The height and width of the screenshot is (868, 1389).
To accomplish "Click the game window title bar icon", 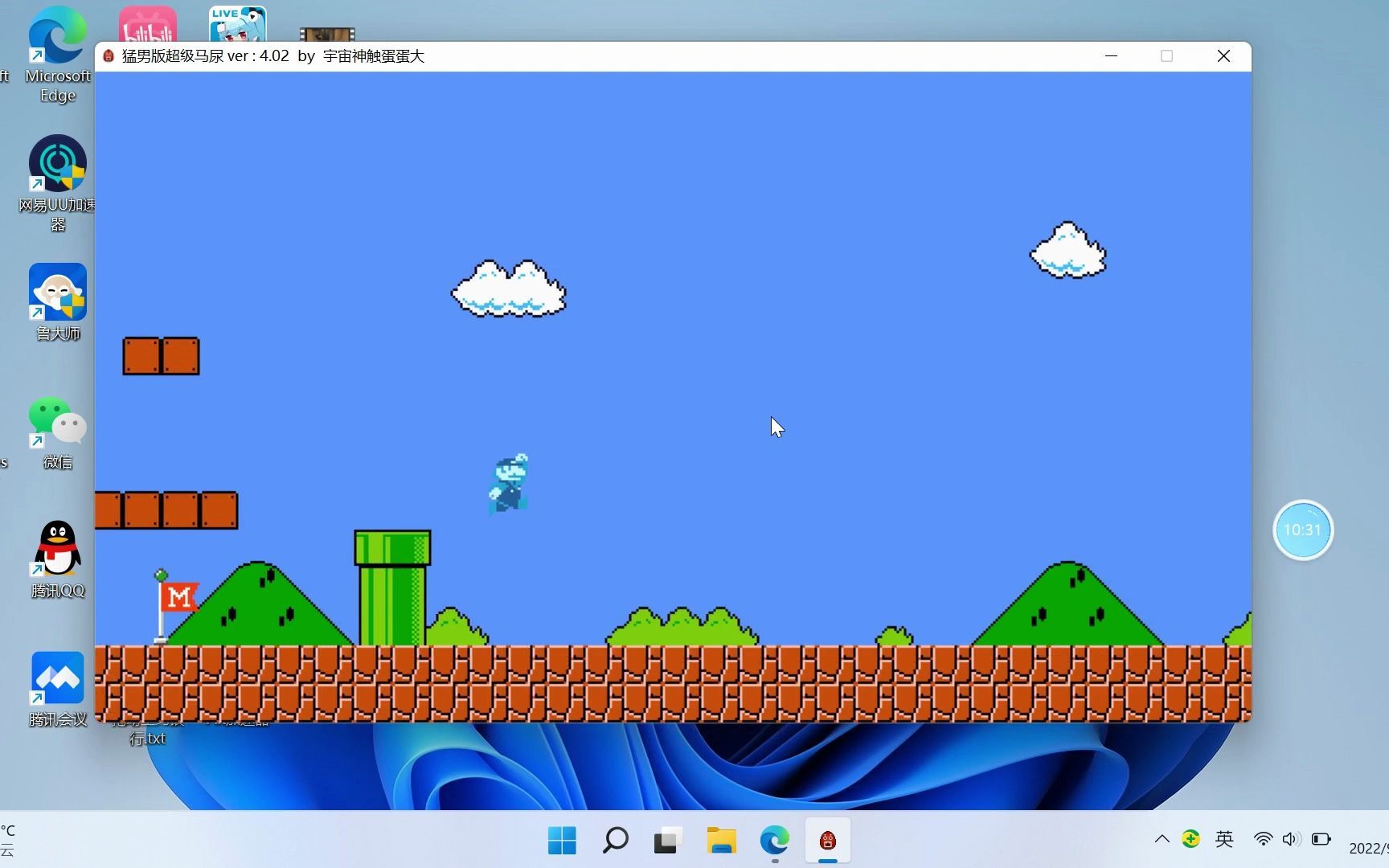I will (109, 56).
